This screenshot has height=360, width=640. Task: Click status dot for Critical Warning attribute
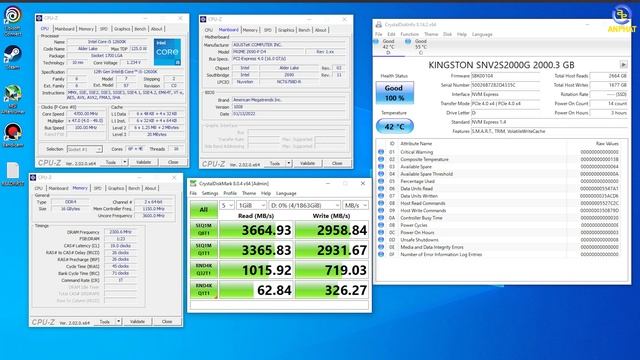pyautogui.click(x=381, y=152)
